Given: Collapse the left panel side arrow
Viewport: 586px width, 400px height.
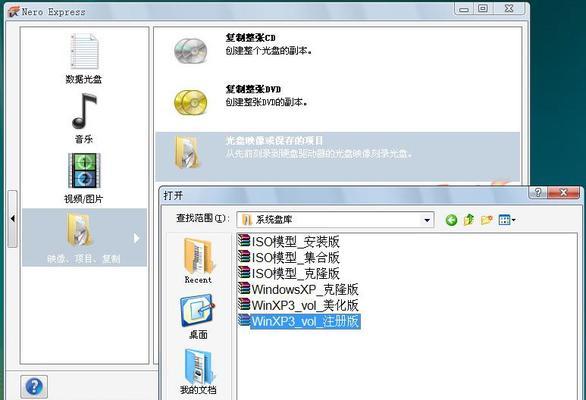Looking at the screenshot, I should click(x=12, y=219).
